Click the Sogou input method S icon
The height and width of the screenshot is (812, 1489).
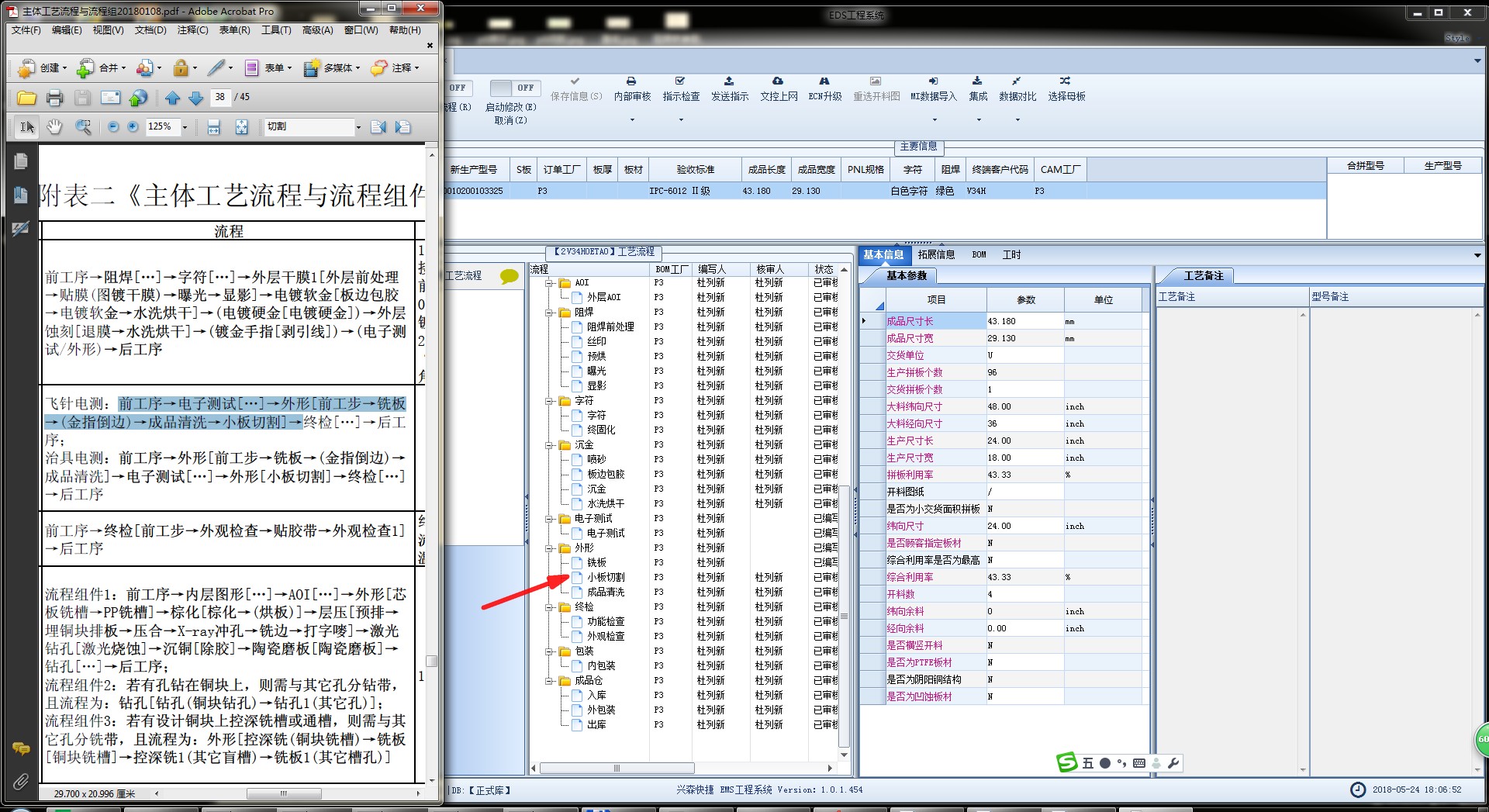1067,762
